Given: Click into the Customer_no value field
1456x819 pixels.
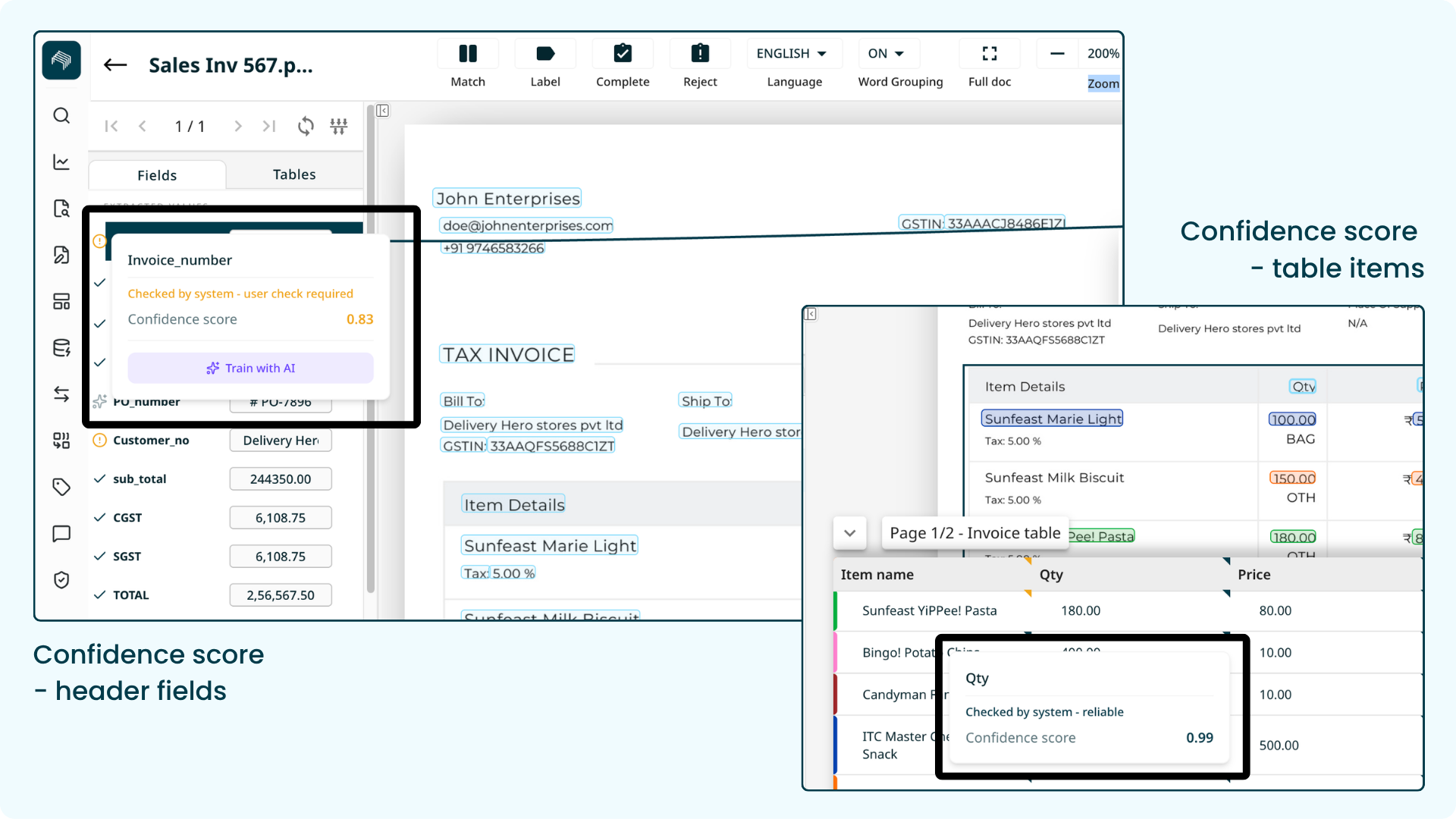Looking at the screenshot, I should tap(281, 441).
